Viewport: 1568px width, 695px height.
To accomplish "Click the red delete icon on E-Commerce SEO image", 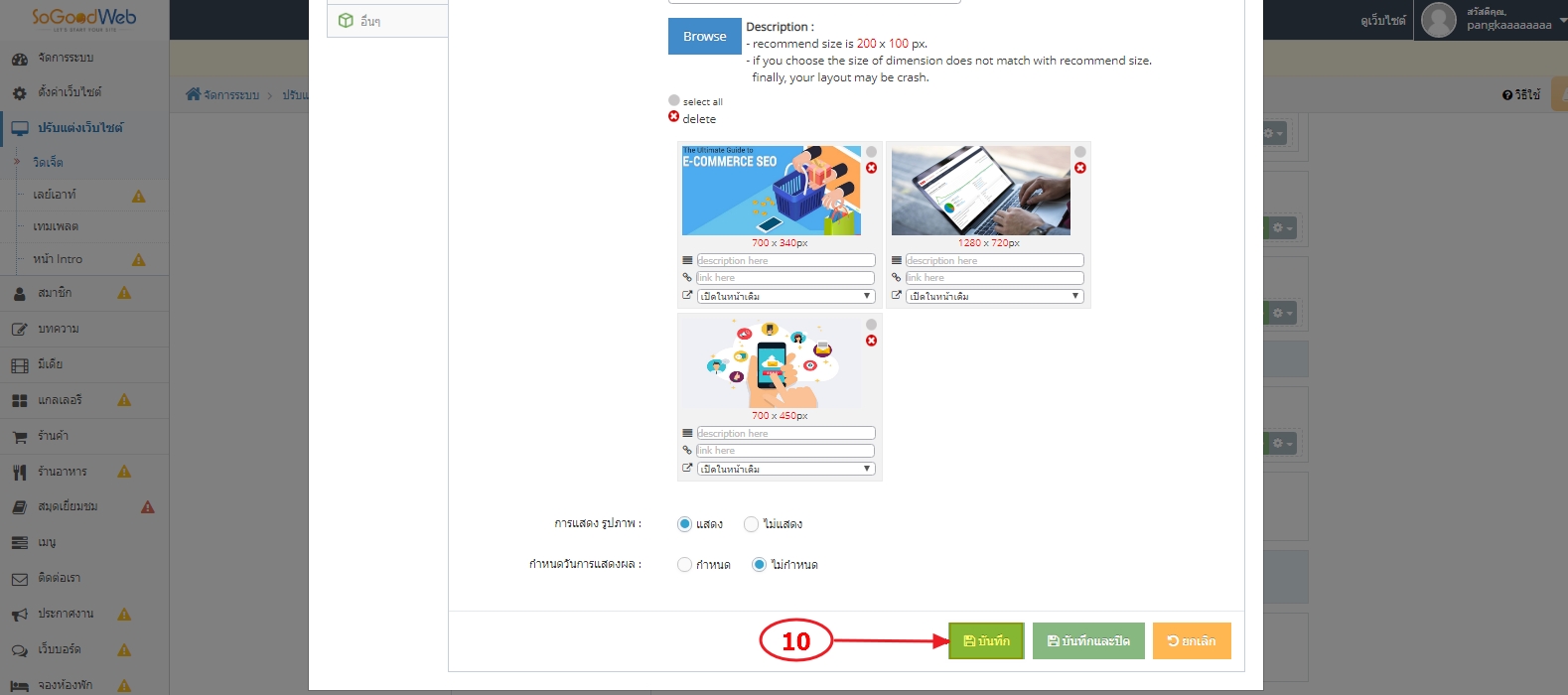I will pyautogui.click(x=871, y=168).
